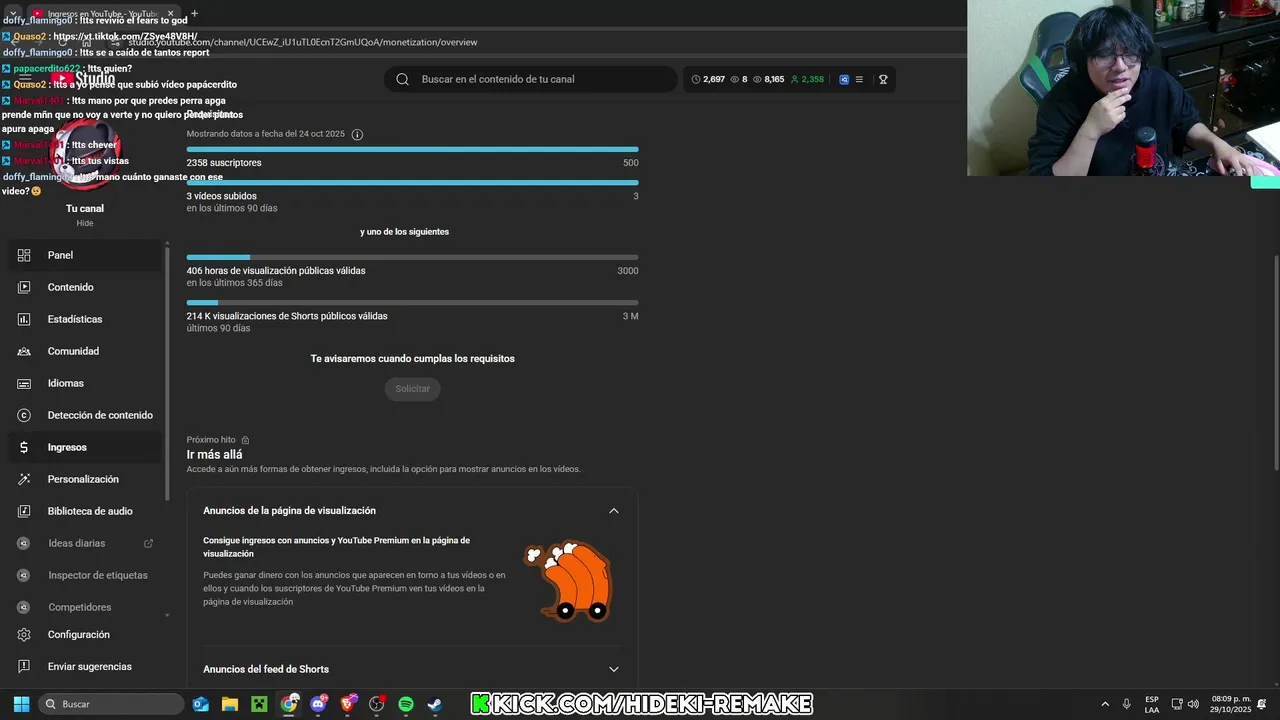Click the 'Ir más allá' heading
This screenshot has height=720, width=1280.
pos(214,455)
